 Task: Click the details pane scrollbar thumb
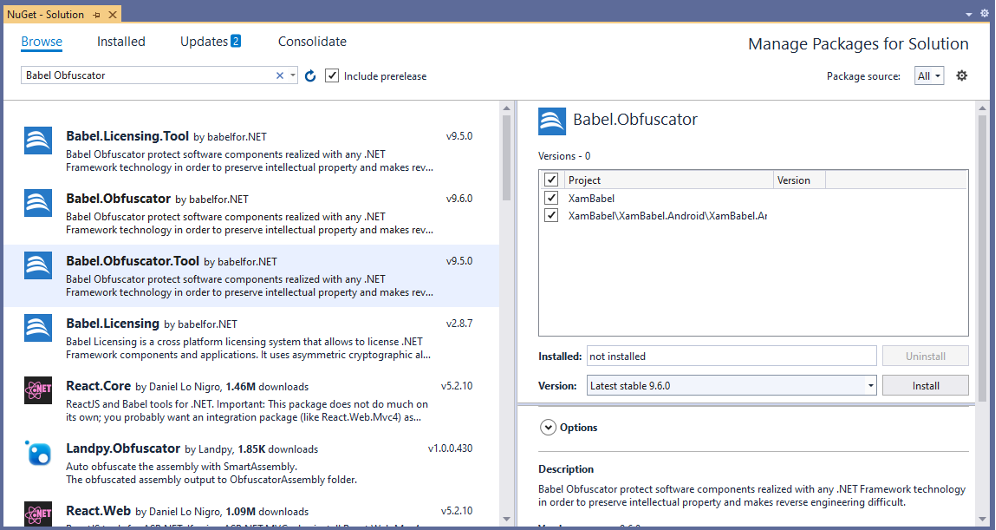[982, 258]
